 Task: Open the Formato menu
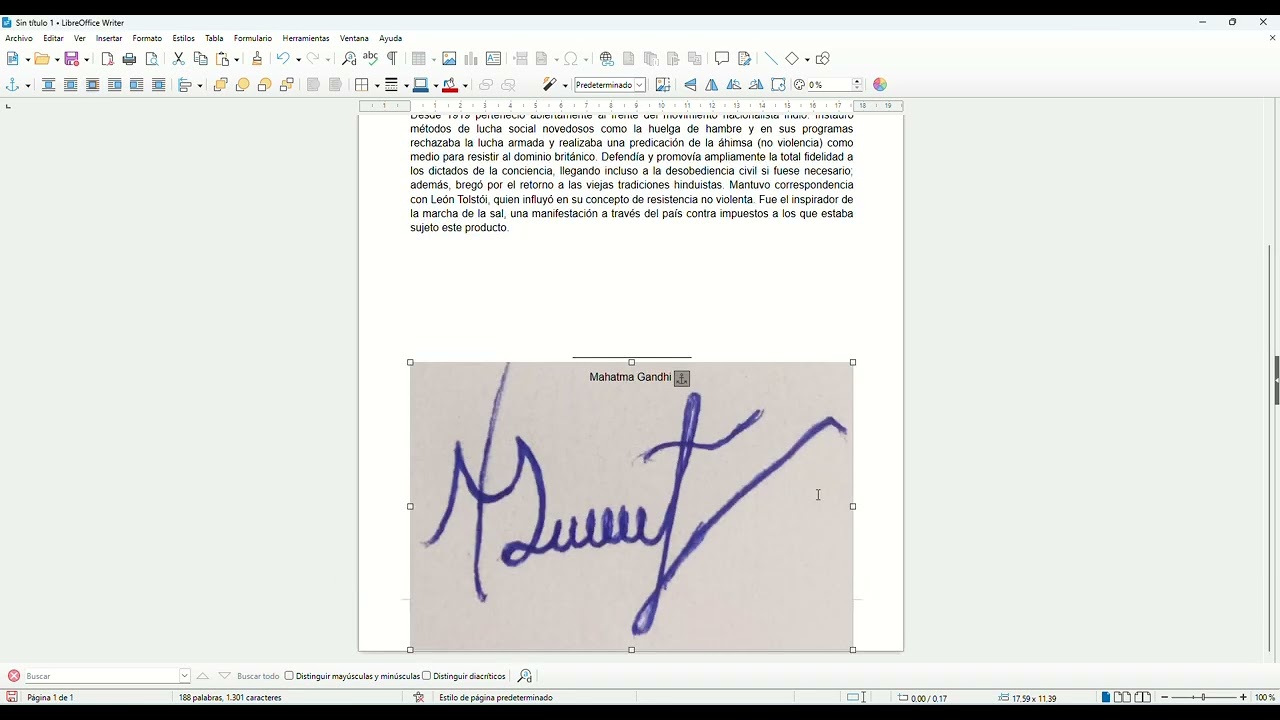click(147, 38)
